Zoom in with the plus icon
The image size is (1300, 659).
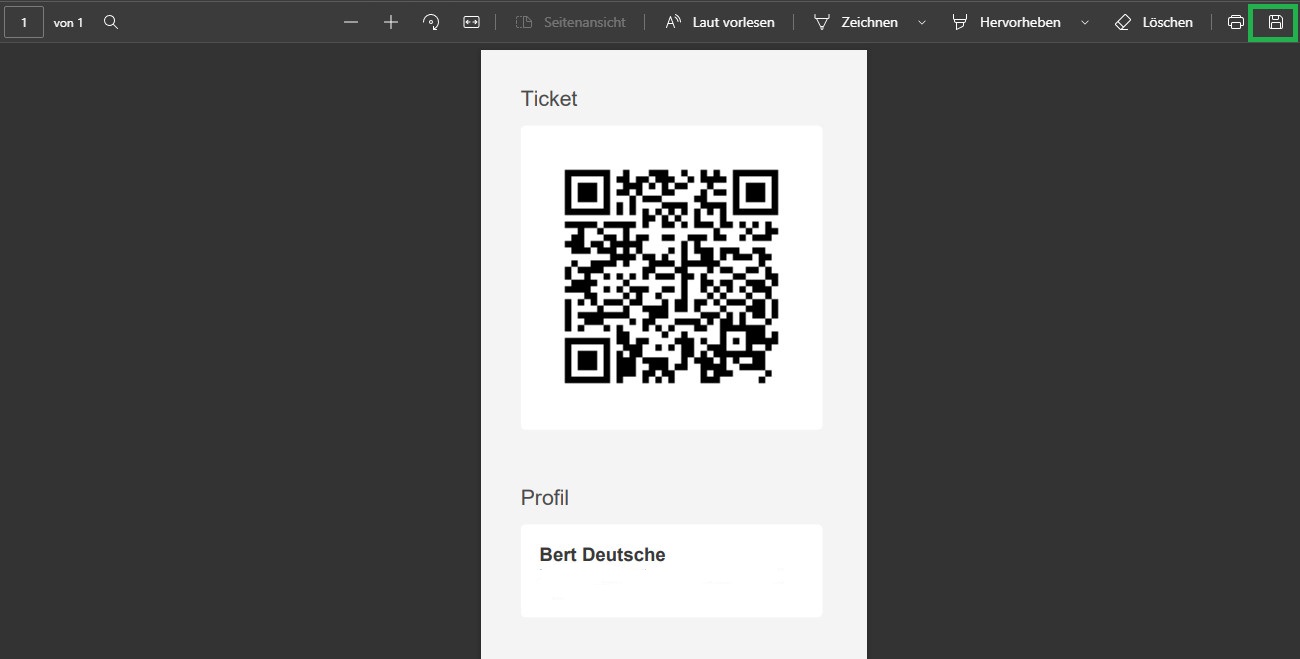click(x=391, y=22)
